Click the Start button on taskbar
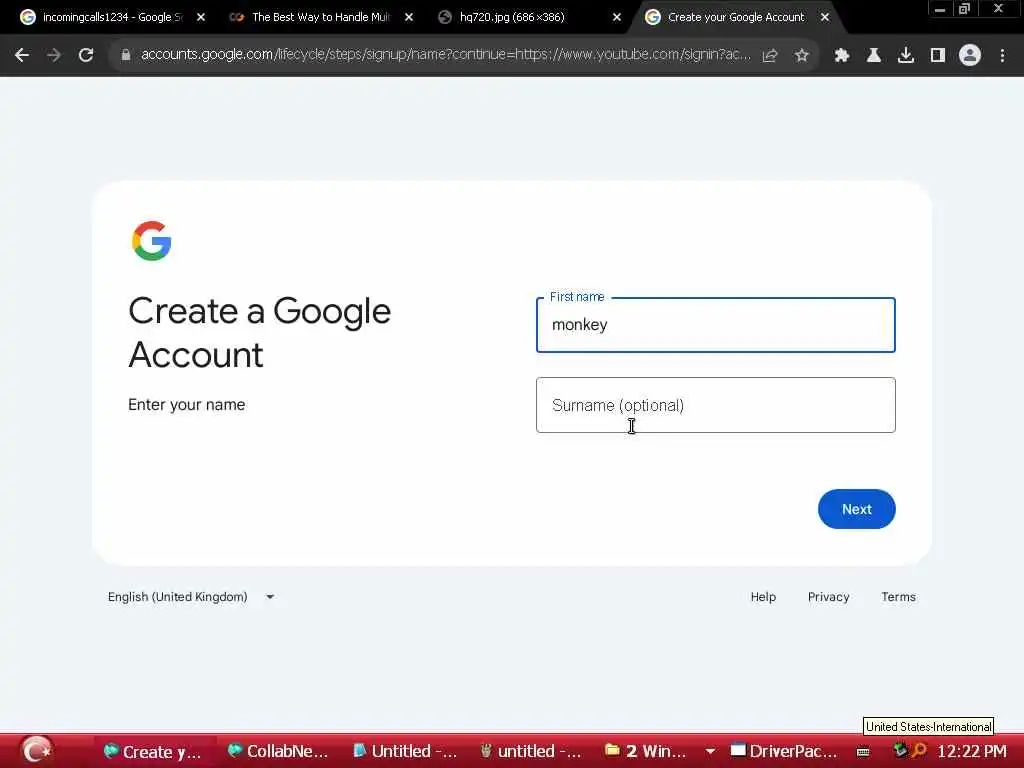 point(37,750)
